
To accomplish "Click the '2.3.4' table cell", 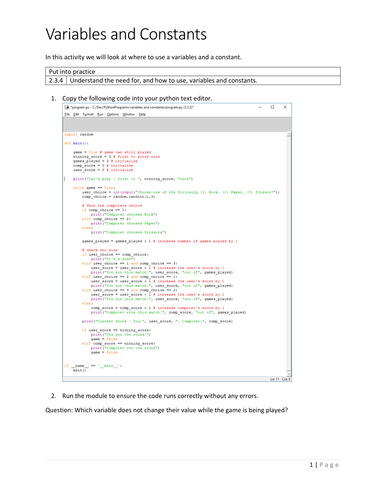I will coord(56,80).
